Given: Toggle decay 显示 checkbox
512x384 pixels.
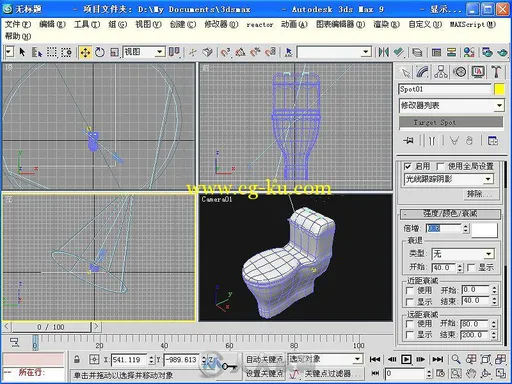Looking at the screenshot, I should [x=471, y=267].
